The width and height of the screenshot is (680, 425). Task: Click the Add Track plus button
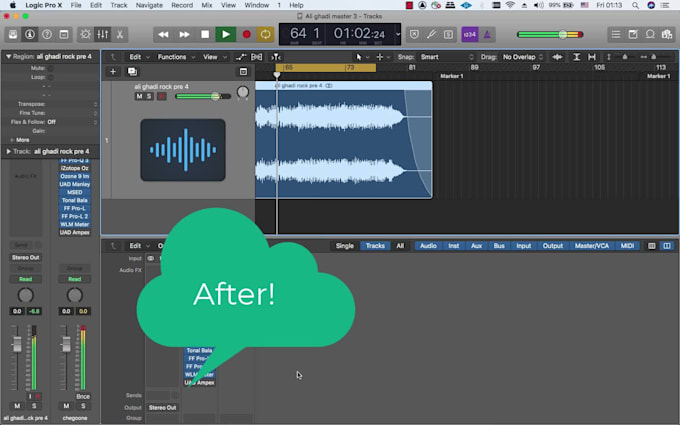(113, 72)
